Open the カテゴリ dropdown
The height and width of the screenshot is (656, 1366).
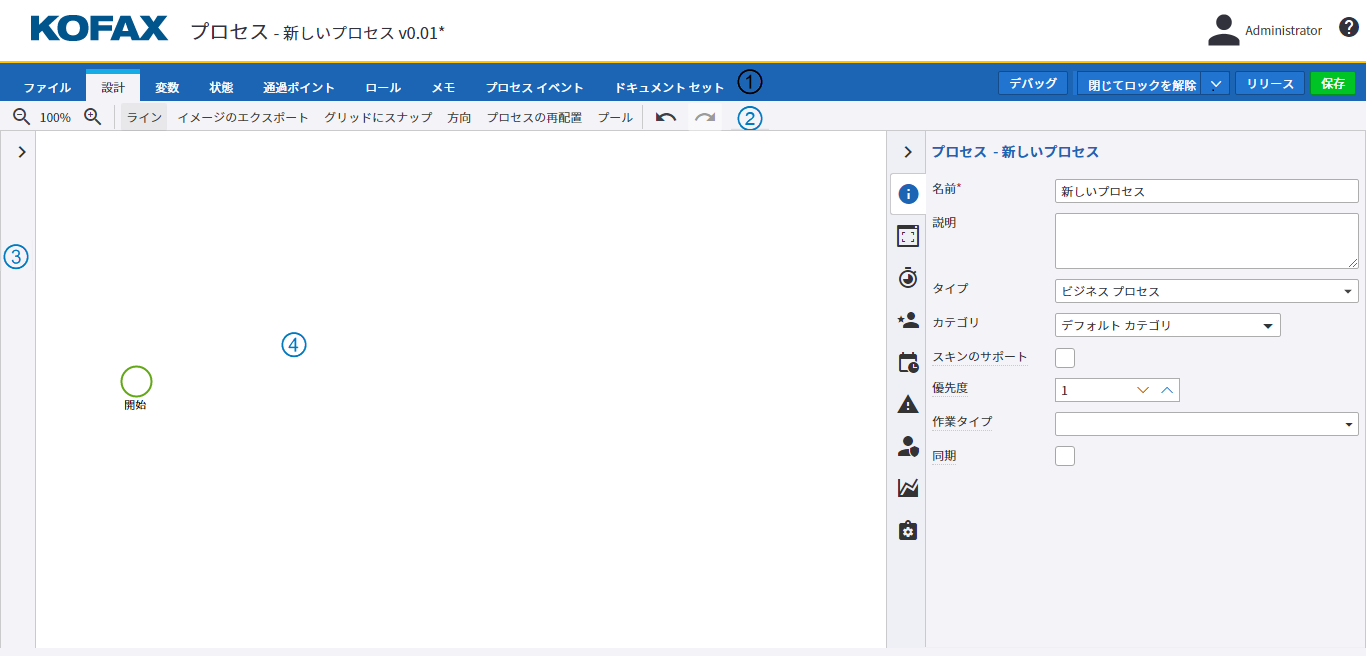tap(1167, 325)
